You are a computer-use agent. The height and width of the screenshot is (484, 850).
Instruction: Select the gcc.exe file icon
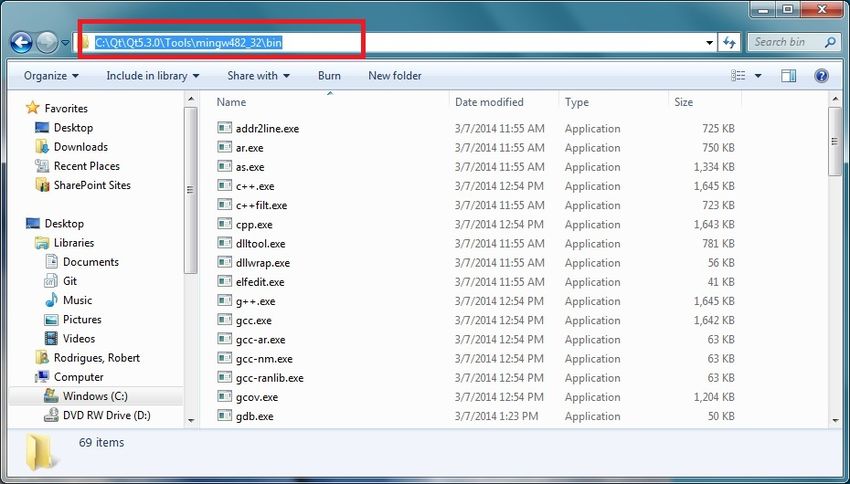tap(224, 320)
